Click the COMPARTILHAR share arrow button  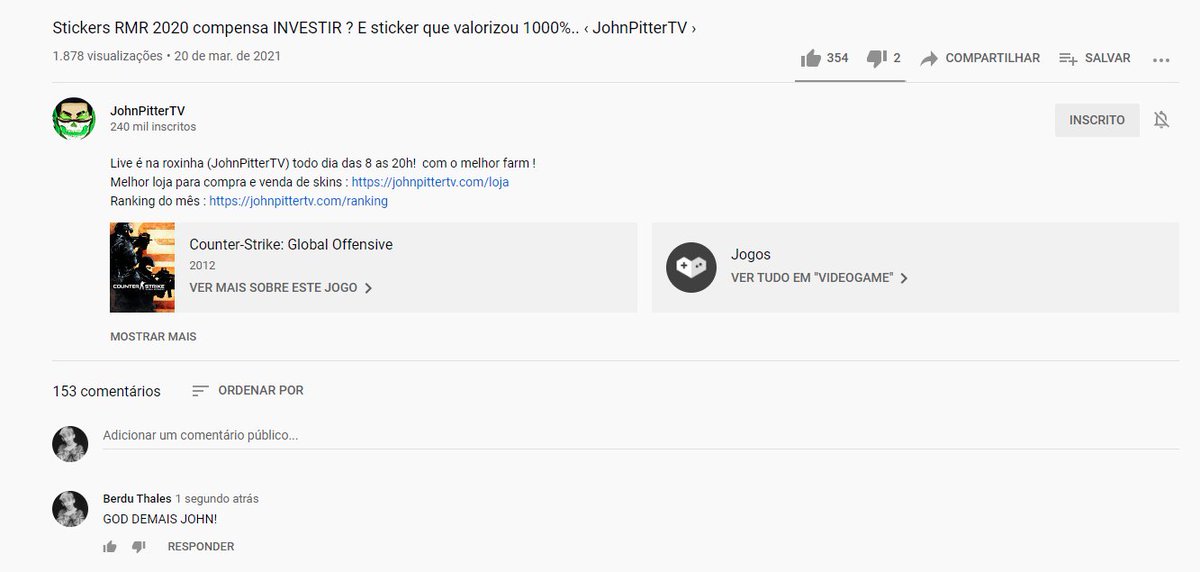980,58
